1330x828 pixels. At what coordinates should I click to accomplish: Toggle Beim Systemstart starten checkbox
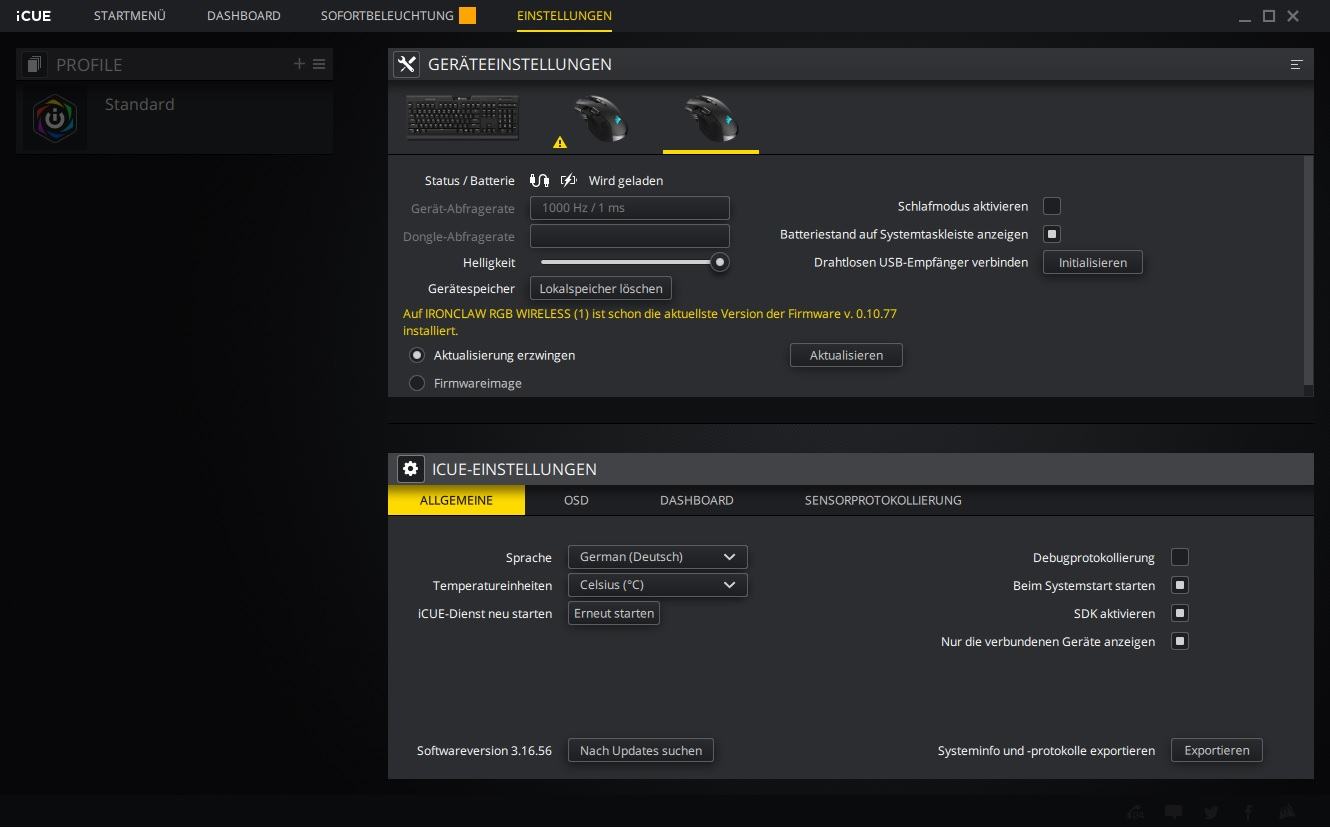point(1180,585)
